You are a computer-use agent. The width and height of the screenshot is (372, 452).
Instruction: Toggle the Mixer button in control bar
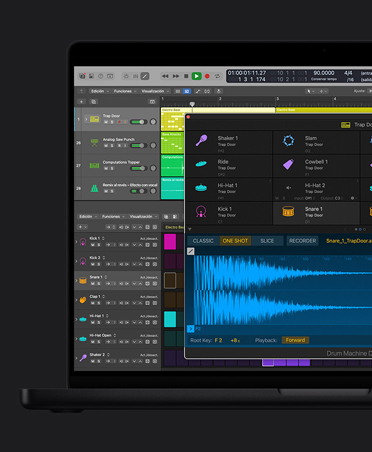[135, 76]
